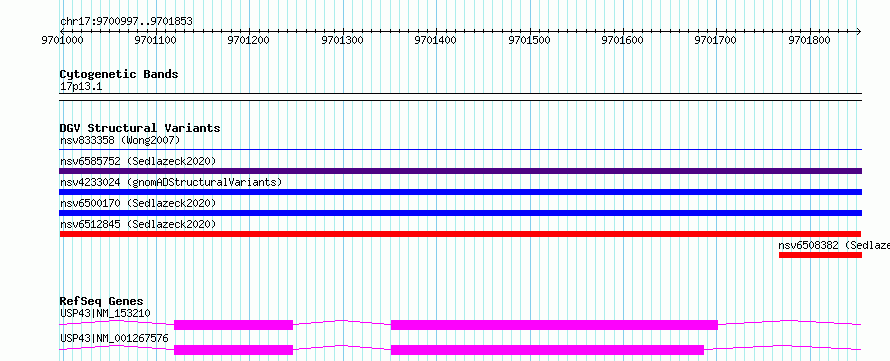Open the USP43|NM_001267576 transcript label
Image resolution: width=890 pixels, height=361 pixels.
coord(114,338)
